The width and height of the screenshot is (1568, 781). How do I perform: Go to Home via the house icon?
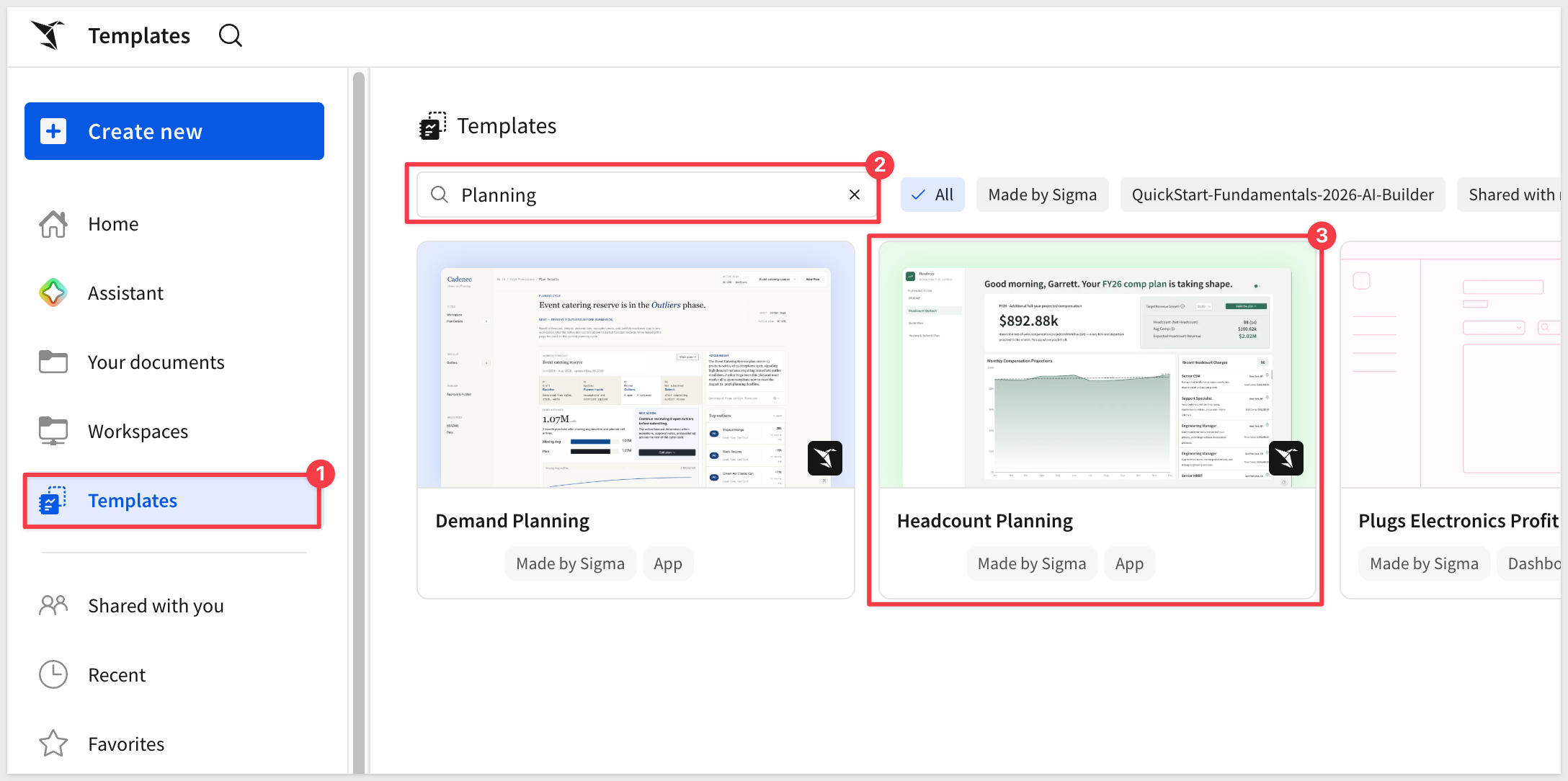click(x=53, y=224)
